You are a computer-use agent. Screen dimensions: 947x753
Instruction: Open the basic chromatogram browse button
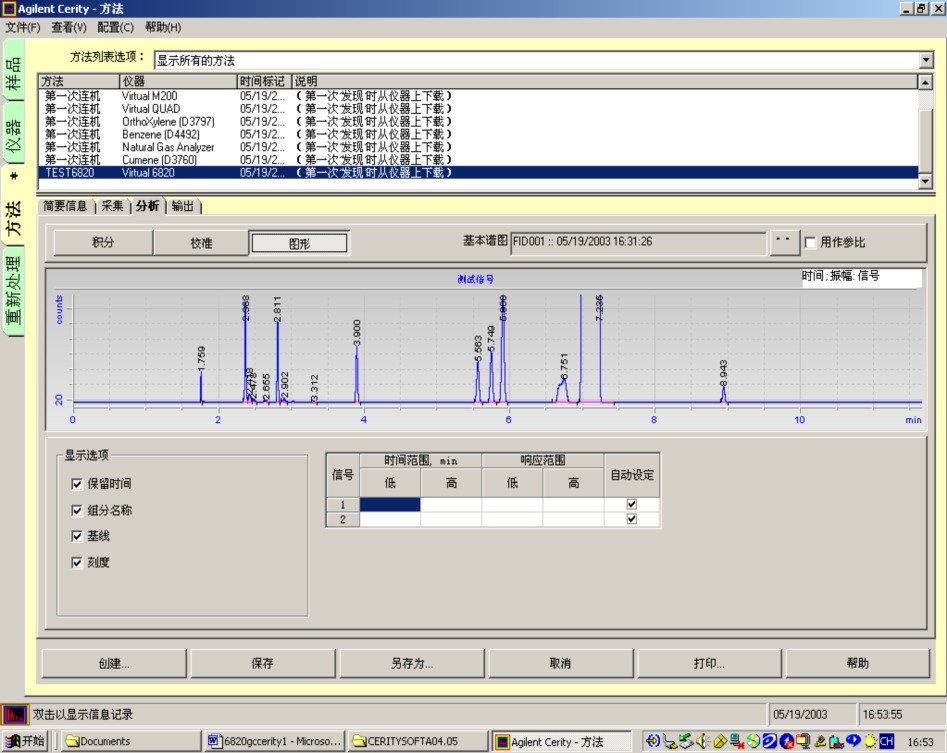(784, 241)
